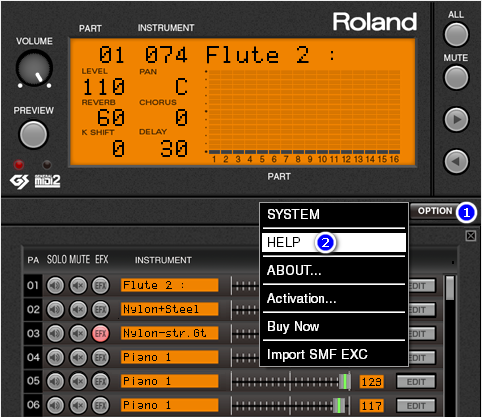Click part 06 level value 117
This screenshot has height=417, width=482.
tap(371, 406)
